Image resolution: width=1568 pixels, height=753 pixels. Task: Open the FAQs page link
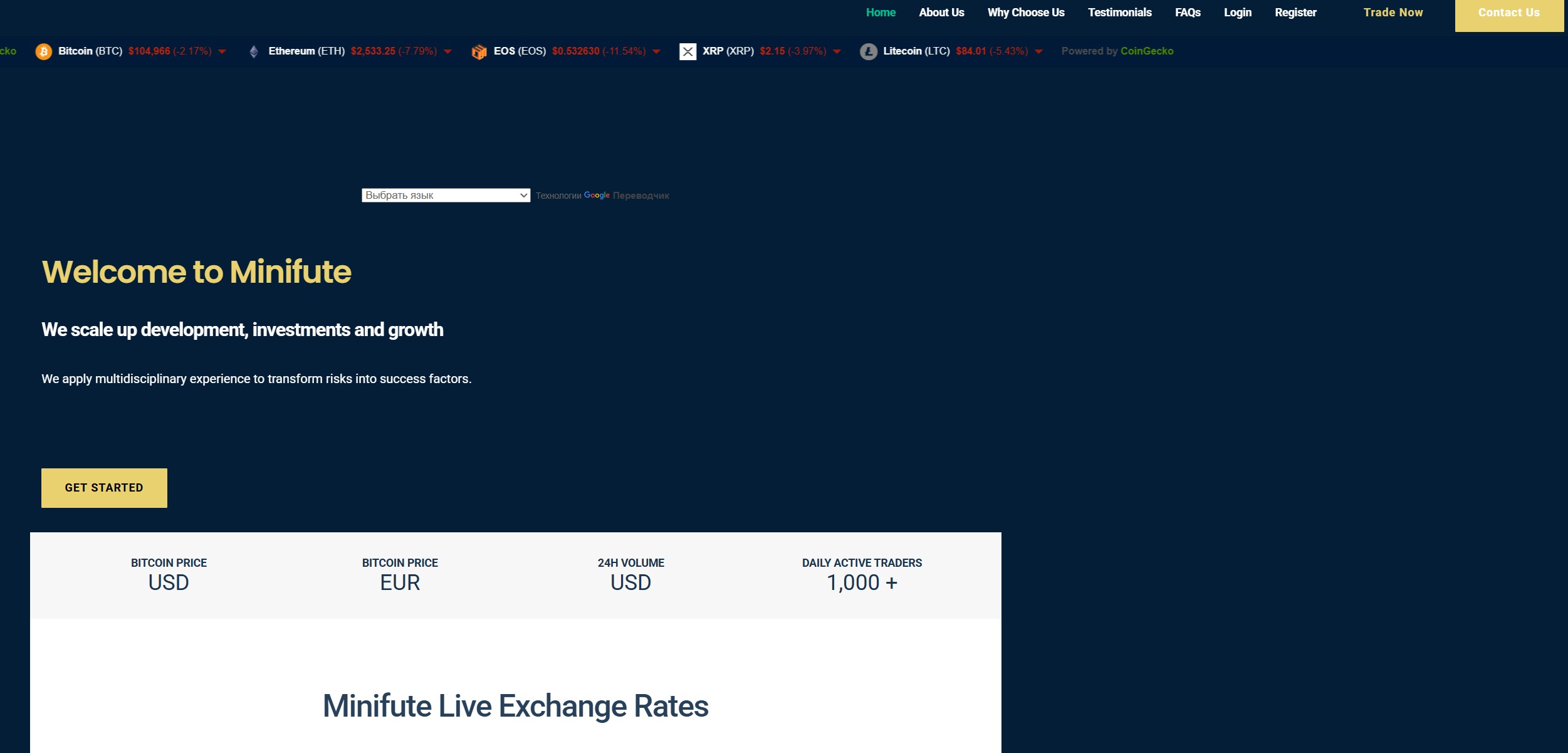(1188, 13)
